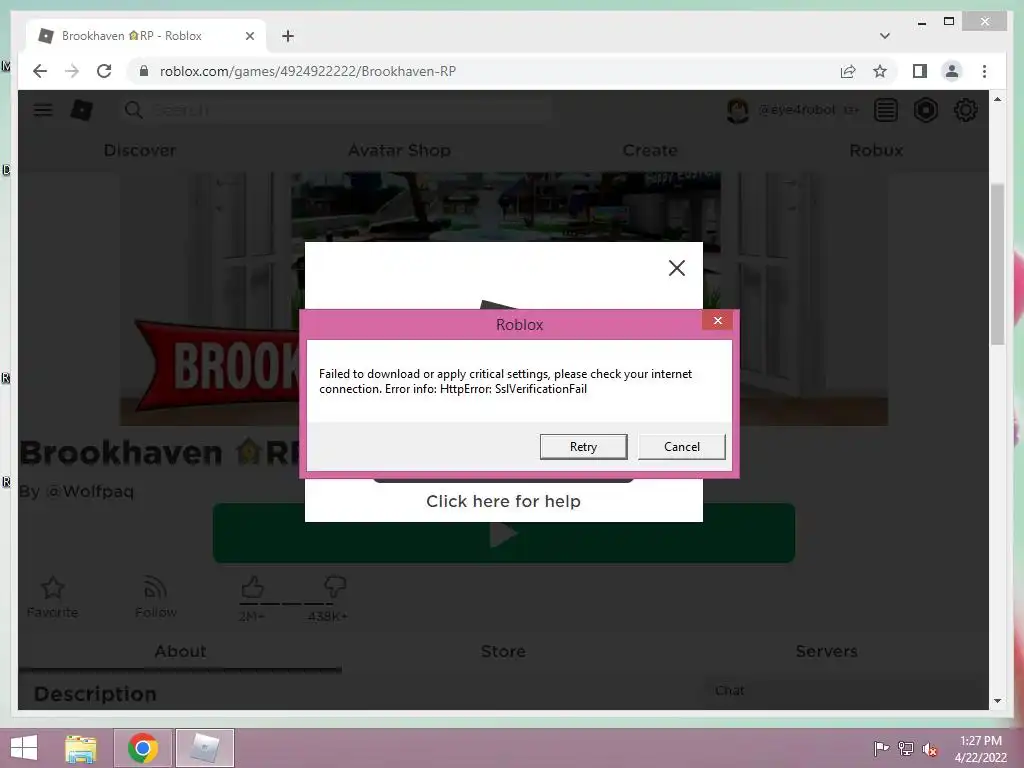Click the thumbs up like icon
Screen dimensions: 1024x768
pos(253,587)
